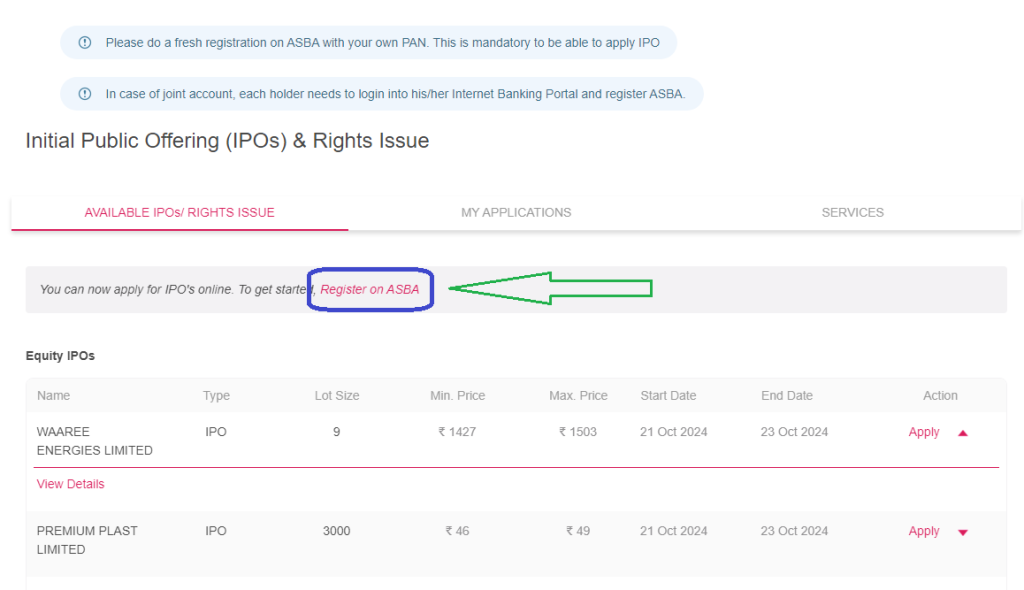Open the Register on ASBA link
Viewport: 1024px width, 590px height.
tap(370, 288)
